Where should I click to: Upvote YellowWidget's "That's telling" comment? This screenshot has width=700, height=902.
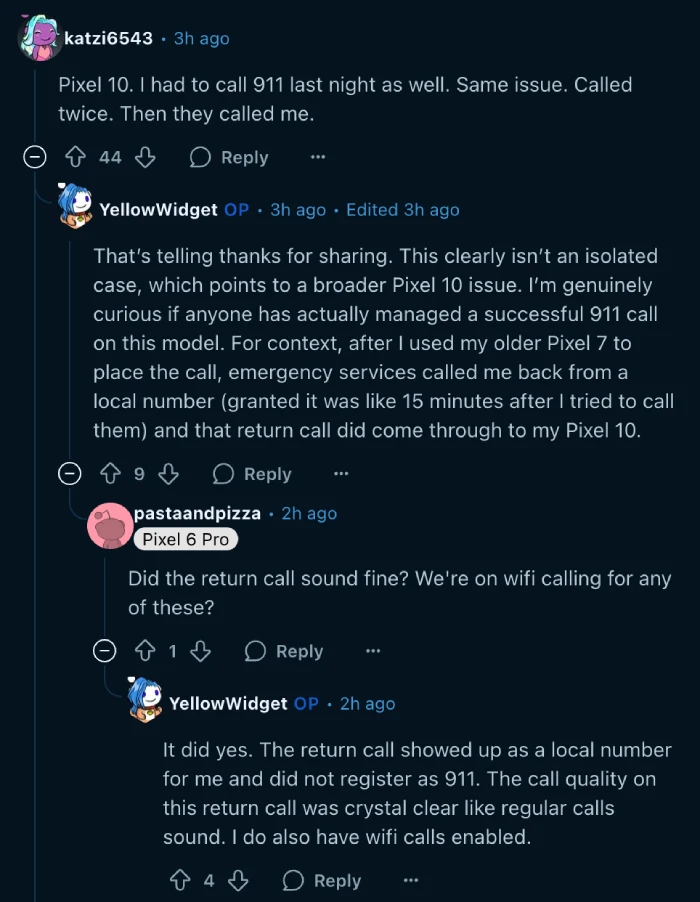(x=109, y=474)
